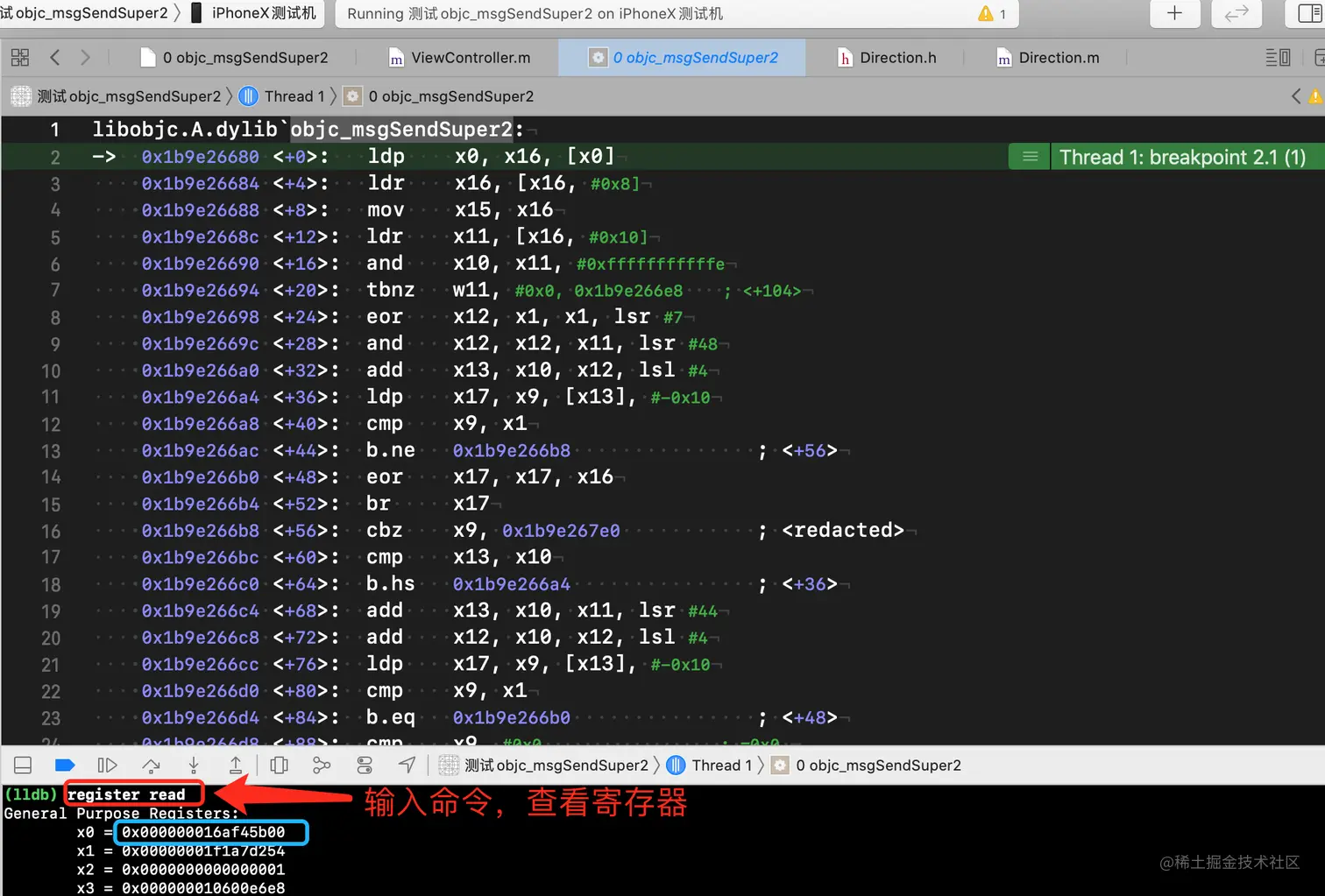Select the first 0 objc_msgSendSuper2 tab
The height and width of the screenshot is (896, 1325).
pyautogui.click(x=233, y=58)
